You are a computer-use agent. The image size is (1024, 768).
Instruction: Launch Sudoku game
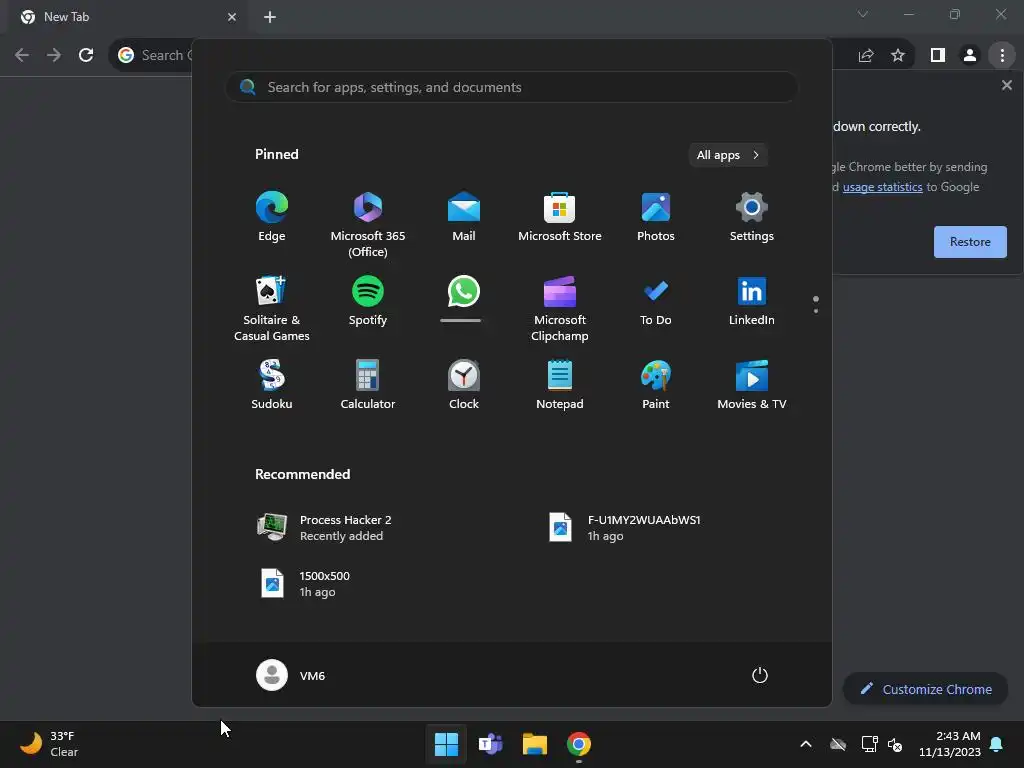[x=272, y=385]
